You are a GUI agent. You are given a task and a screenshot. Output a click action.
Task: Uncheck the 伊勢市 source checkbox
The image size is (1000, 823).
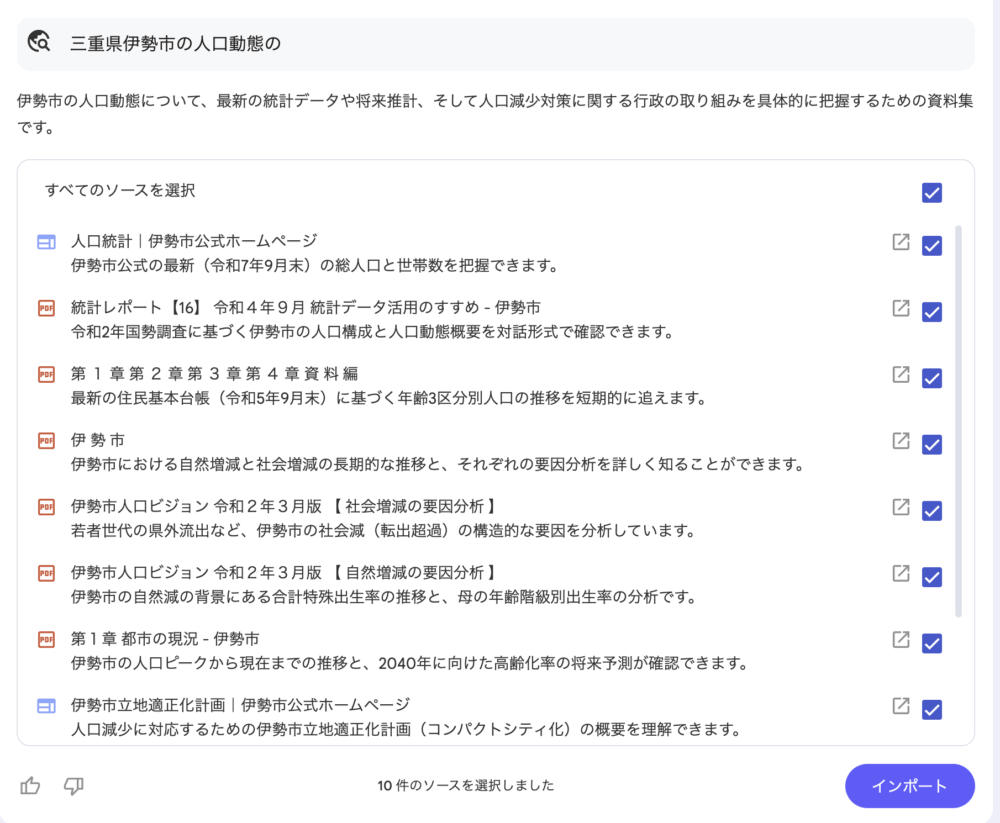(932, 444)
